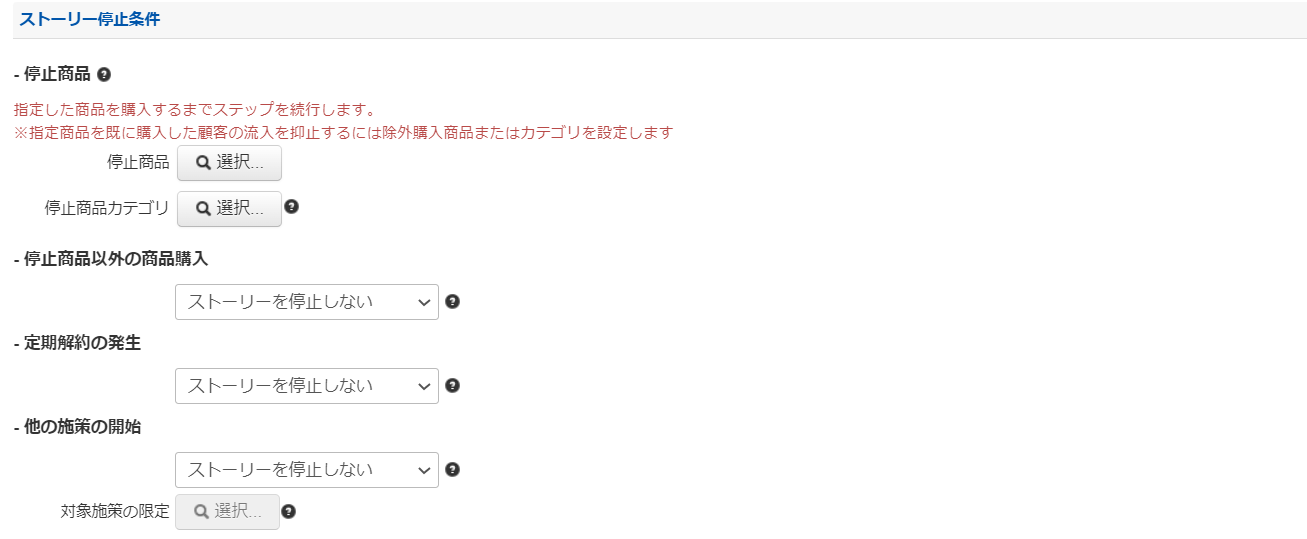Click the disabled 対象施策の限定 選択... button
This screenshot has height=539, width=1307.
click(228, 511)
